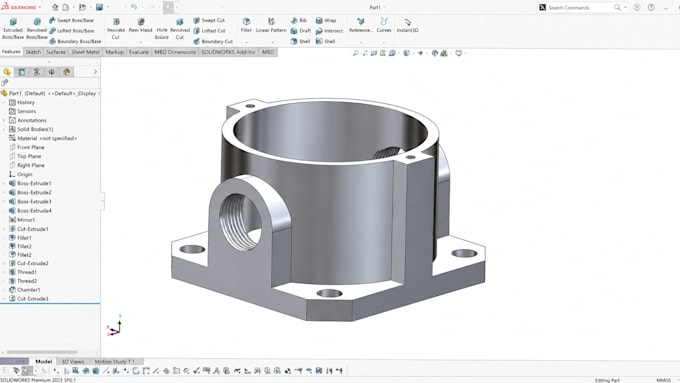Click the Fillet tool icon
The image size is (680, 383).
(x=246, y=21)
